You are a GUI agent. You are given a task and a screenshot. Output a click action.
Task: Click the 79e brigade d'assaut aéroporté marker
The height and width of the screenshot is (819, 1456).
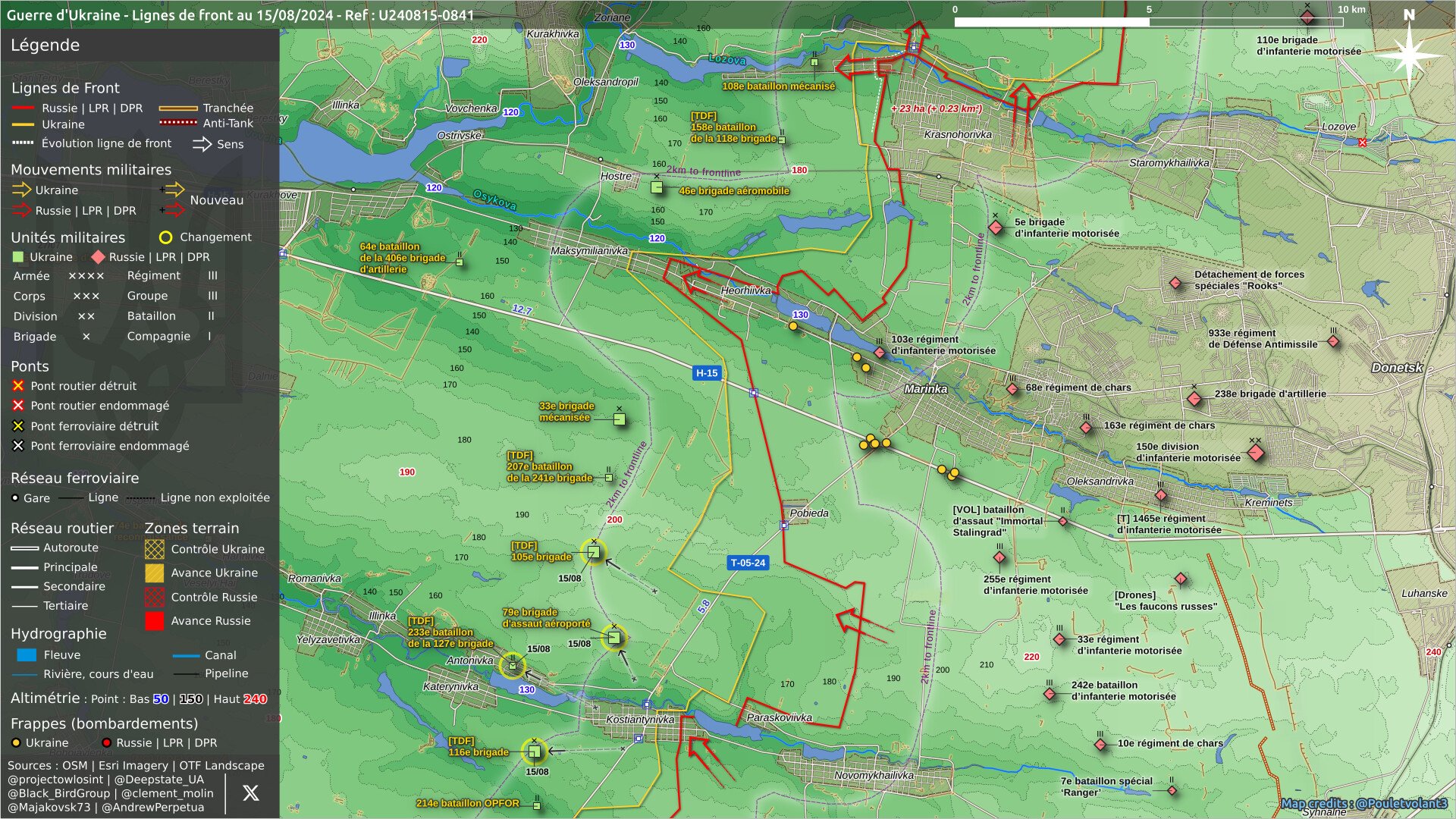[x=614, y=638]
